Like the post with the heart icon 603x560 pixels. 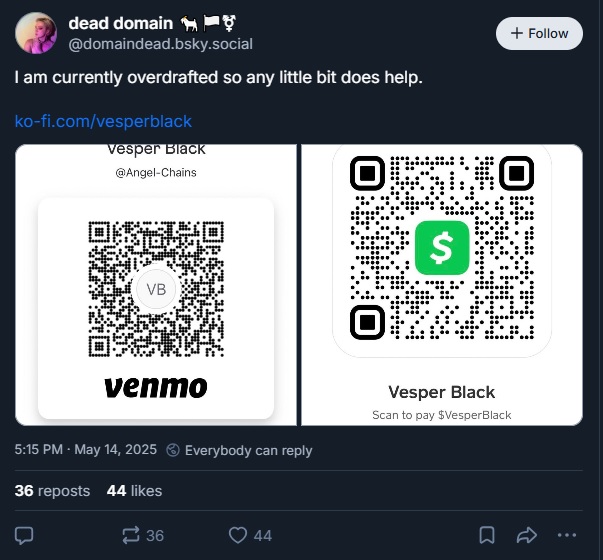238,535
